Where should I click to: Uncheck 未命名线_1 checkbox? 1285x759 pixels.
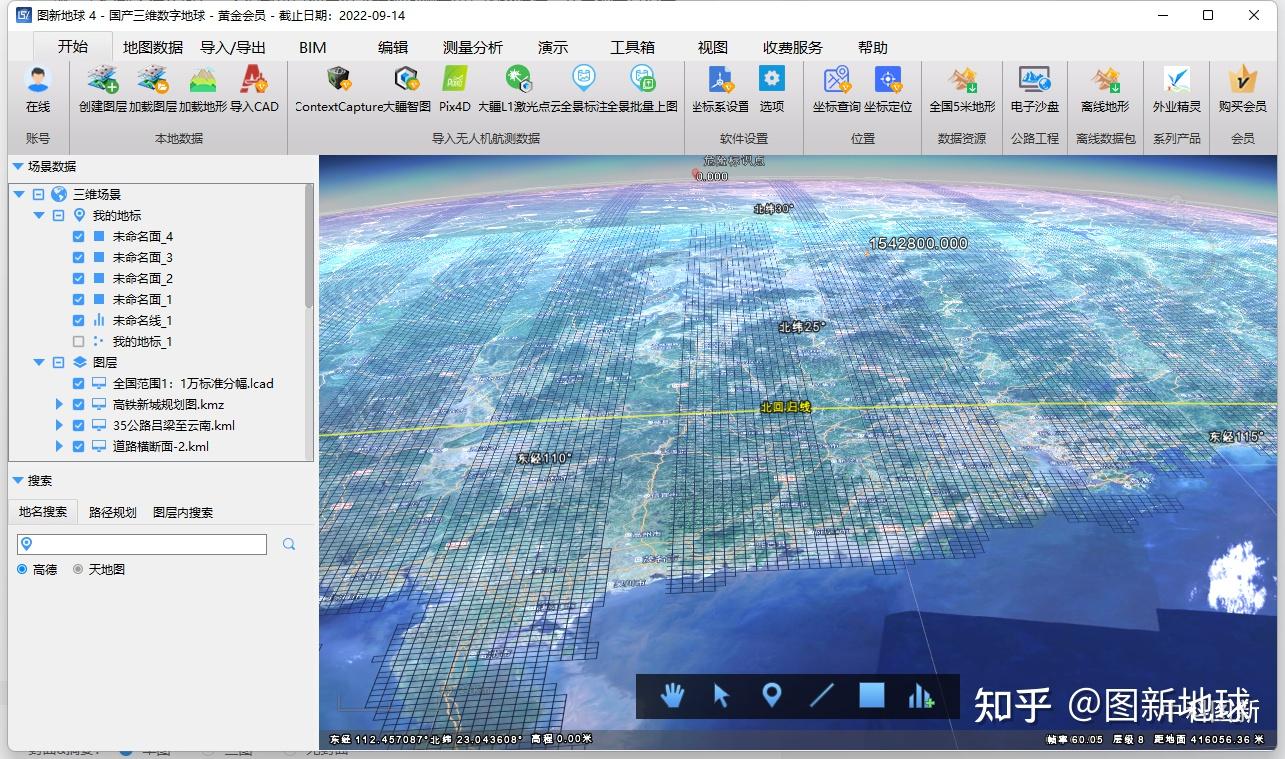79,321
